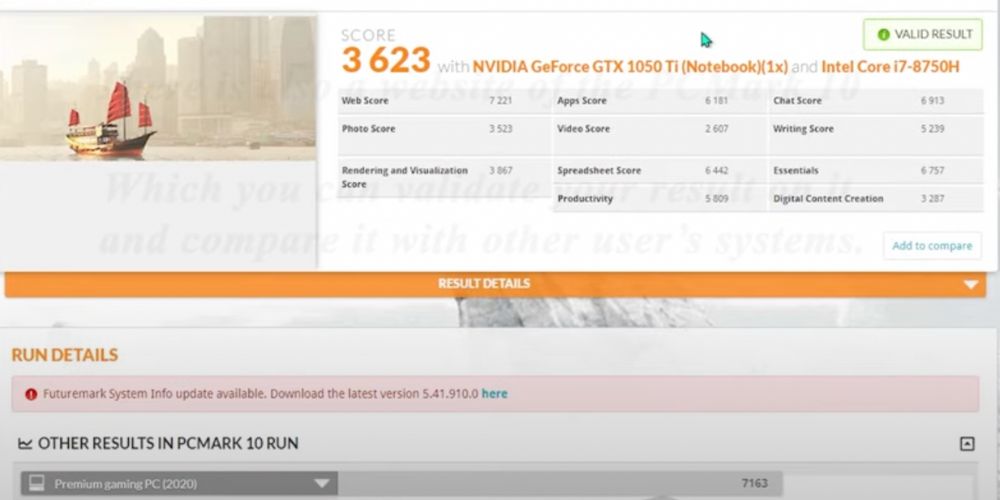Click the chart icon next to Other Results heading

tap(25, 443)
